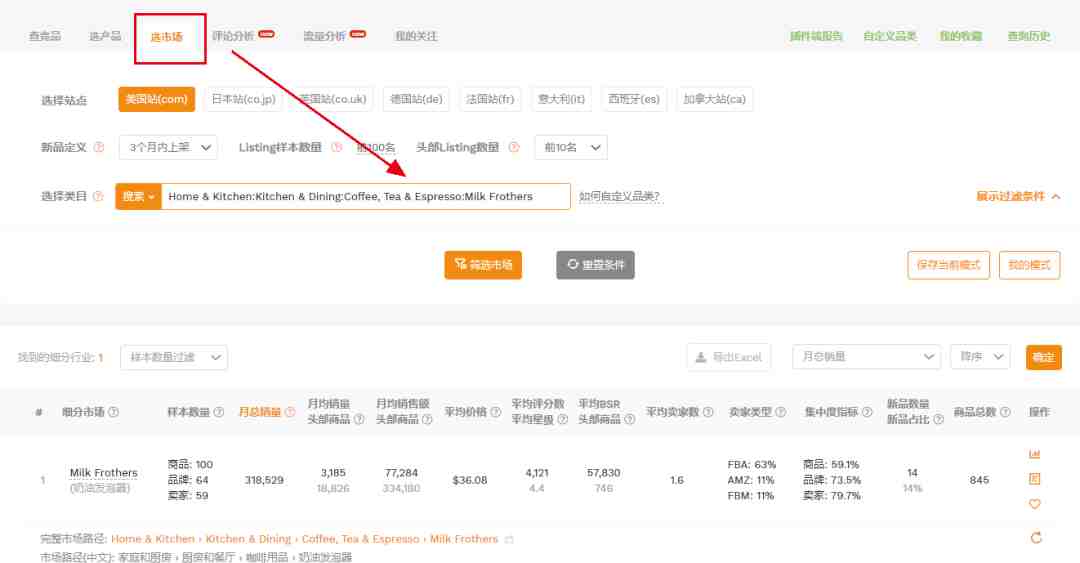Favorite Milk Frothers with the heart icon
The height and width of the screenshot is (563, 1080).
1034,504
